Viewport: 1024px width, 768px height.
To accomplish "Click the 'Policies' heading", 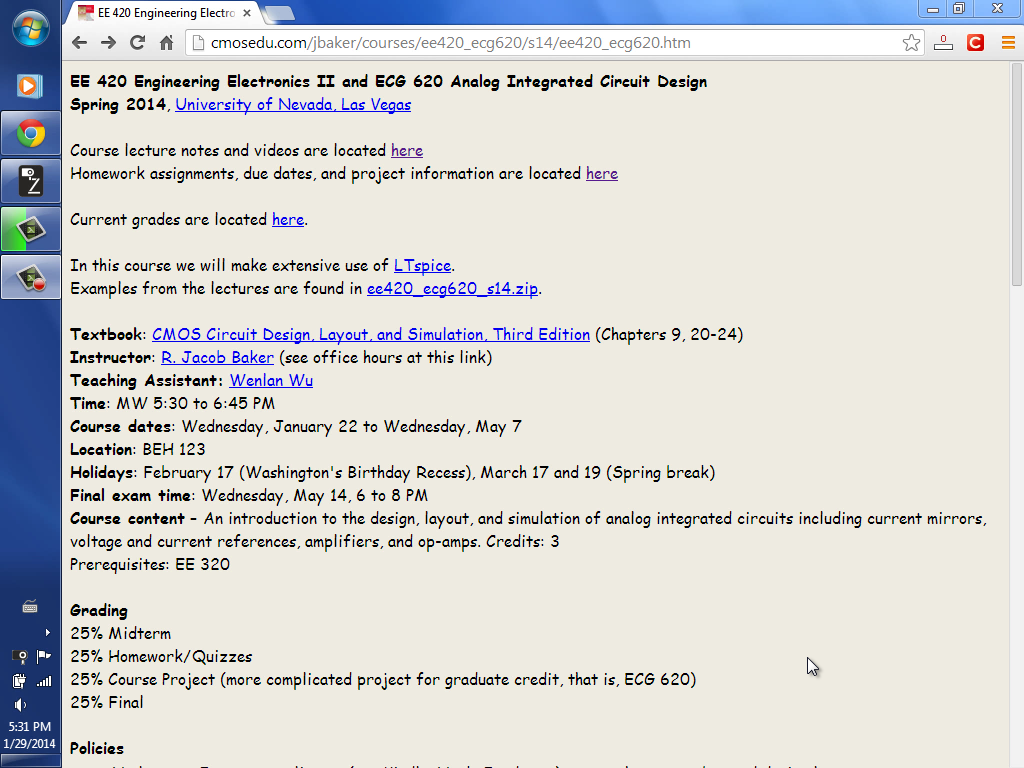I will point(97,748).
